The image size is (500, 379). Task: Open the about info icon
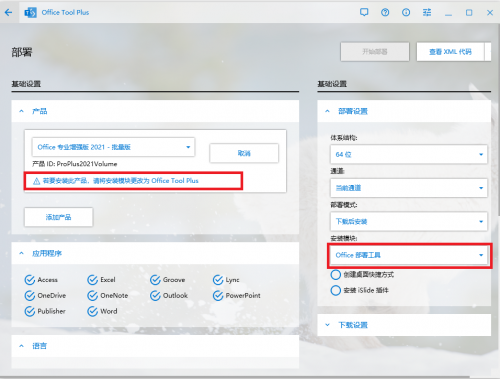(406, 13)
